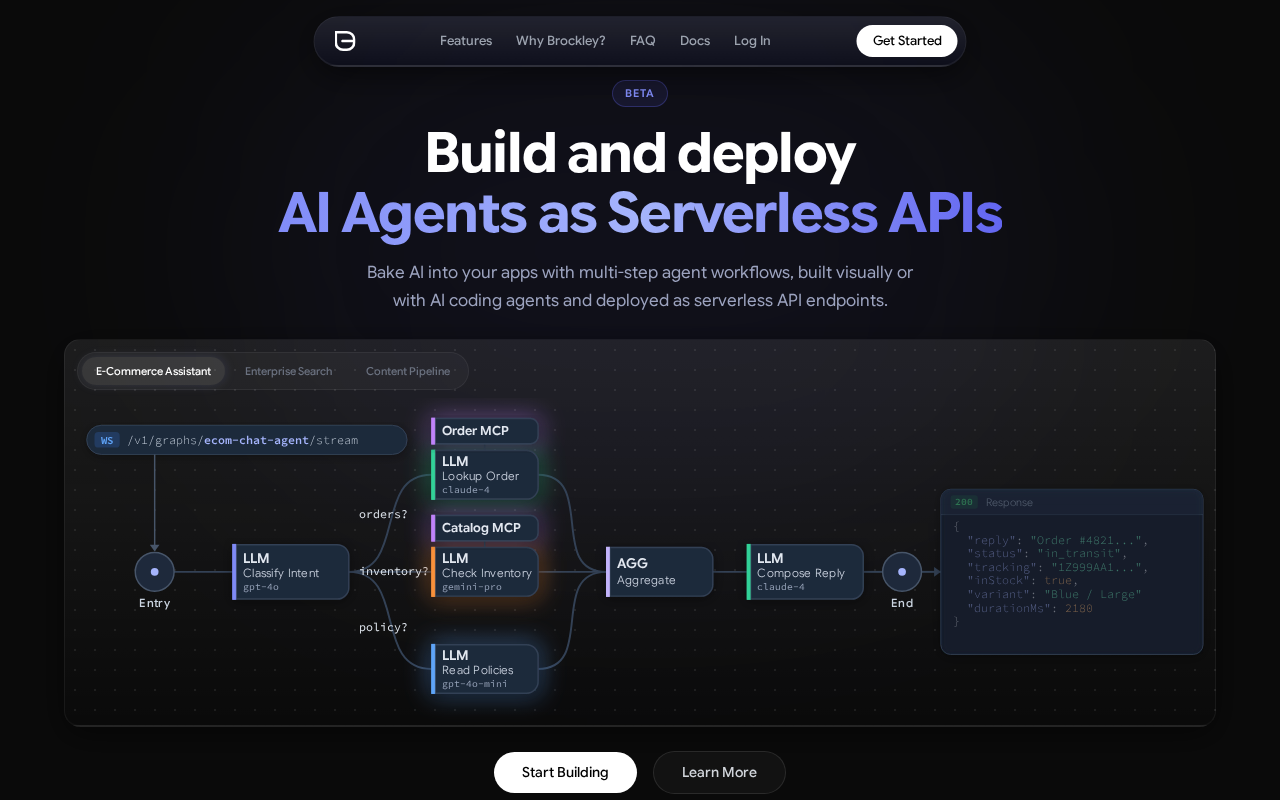
Task: Click the Learn More button
Action: point(719,772)
